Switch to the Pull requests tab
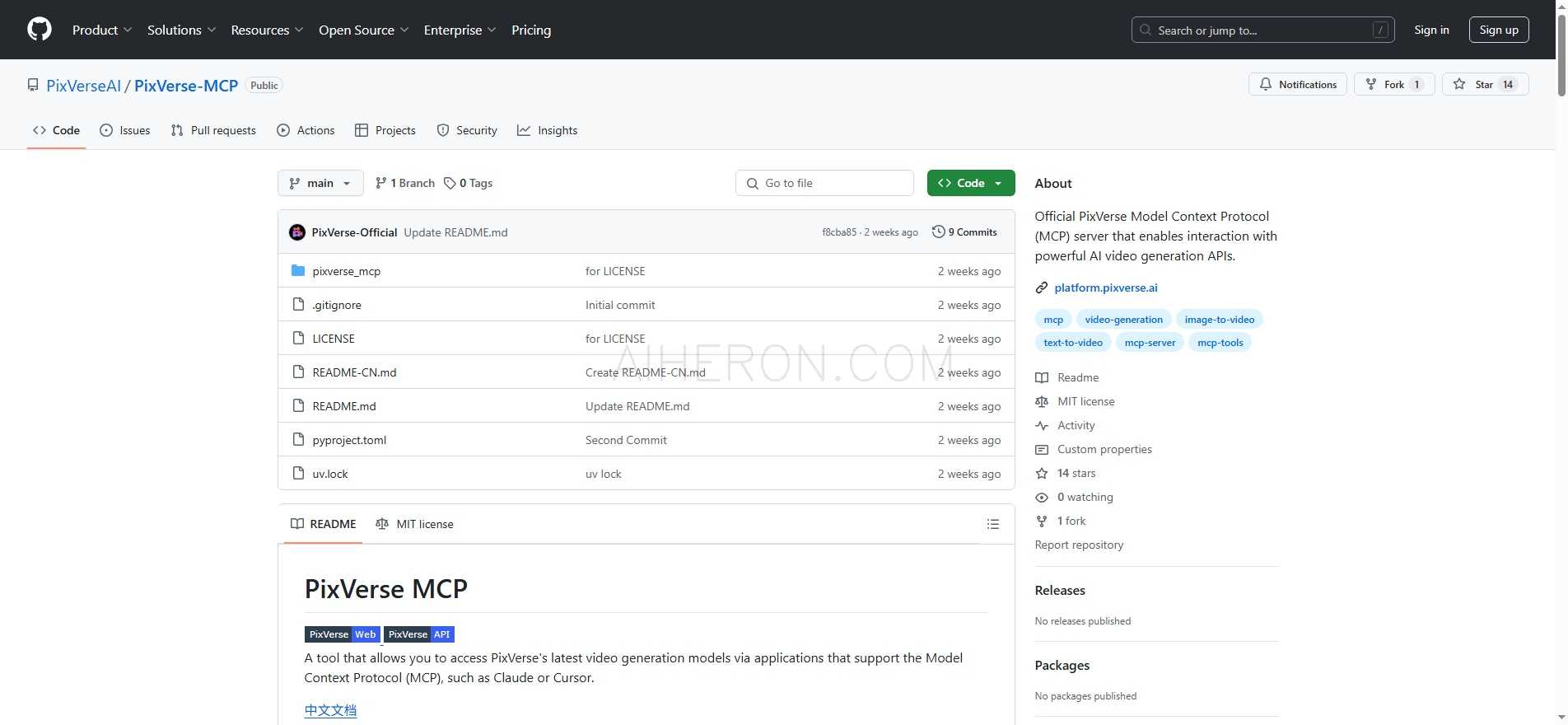1568x725 pixels. [x=213, y=130]
